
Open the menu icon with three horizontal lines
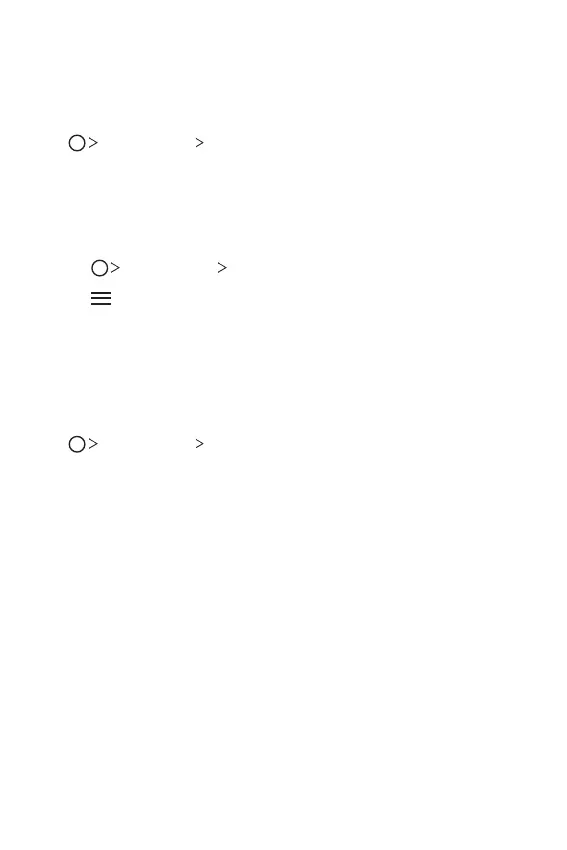click(x=101, y=299)
